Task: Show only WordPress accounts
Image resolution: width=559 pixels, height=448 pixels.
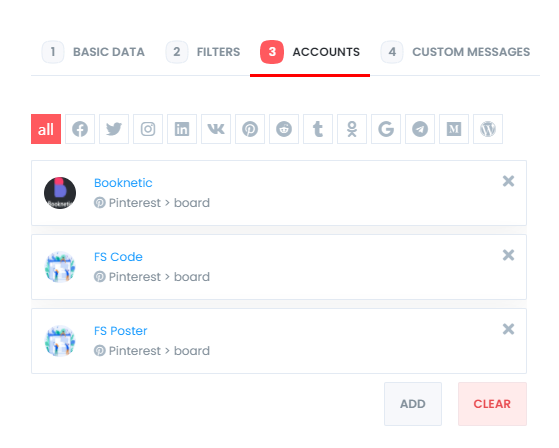Action: pos(488,129)
